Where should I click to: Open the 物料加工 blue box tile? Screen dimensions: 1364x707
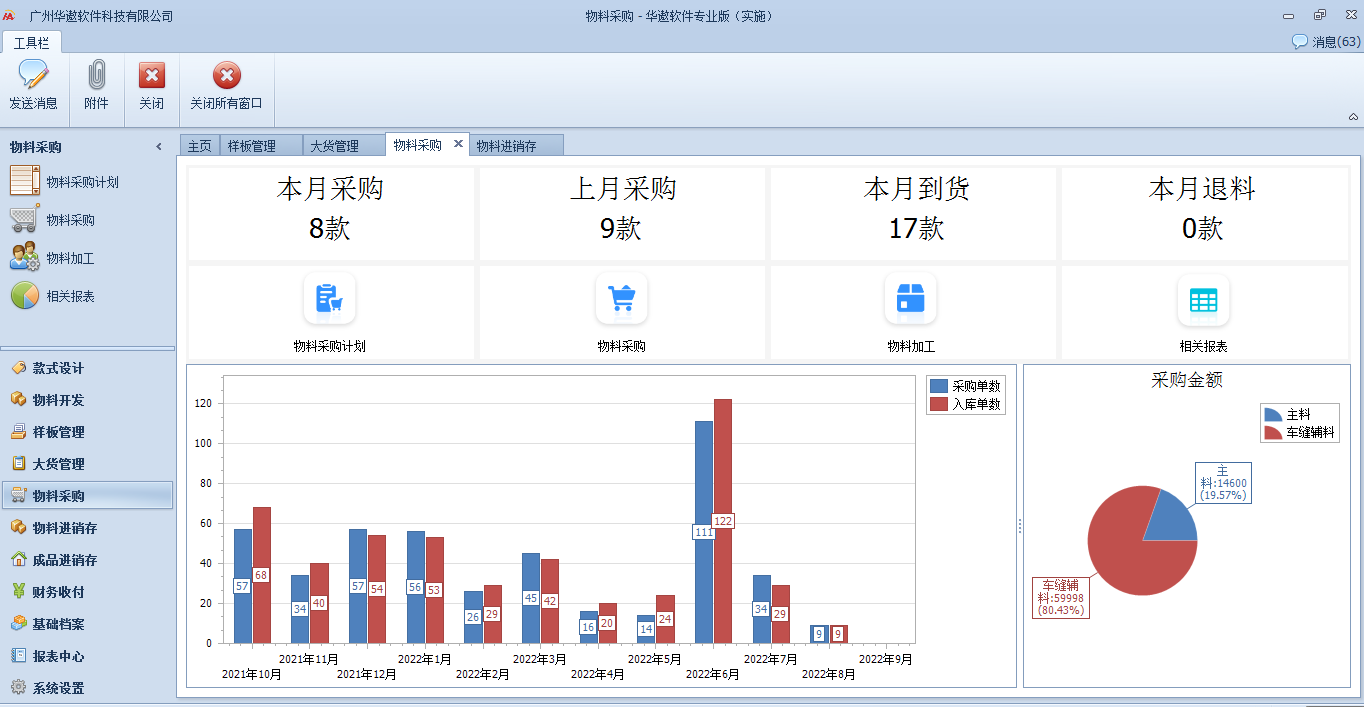click(911, 299)
